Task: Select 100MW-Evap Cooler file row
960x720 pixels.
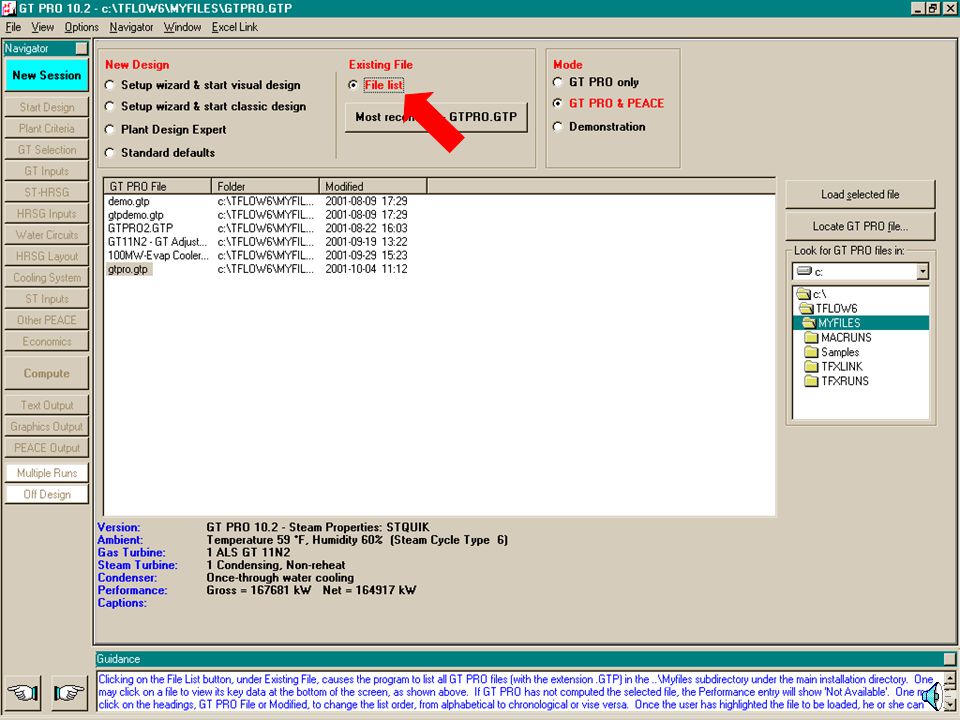Action: pyautogui.click(x=158, y=255)
